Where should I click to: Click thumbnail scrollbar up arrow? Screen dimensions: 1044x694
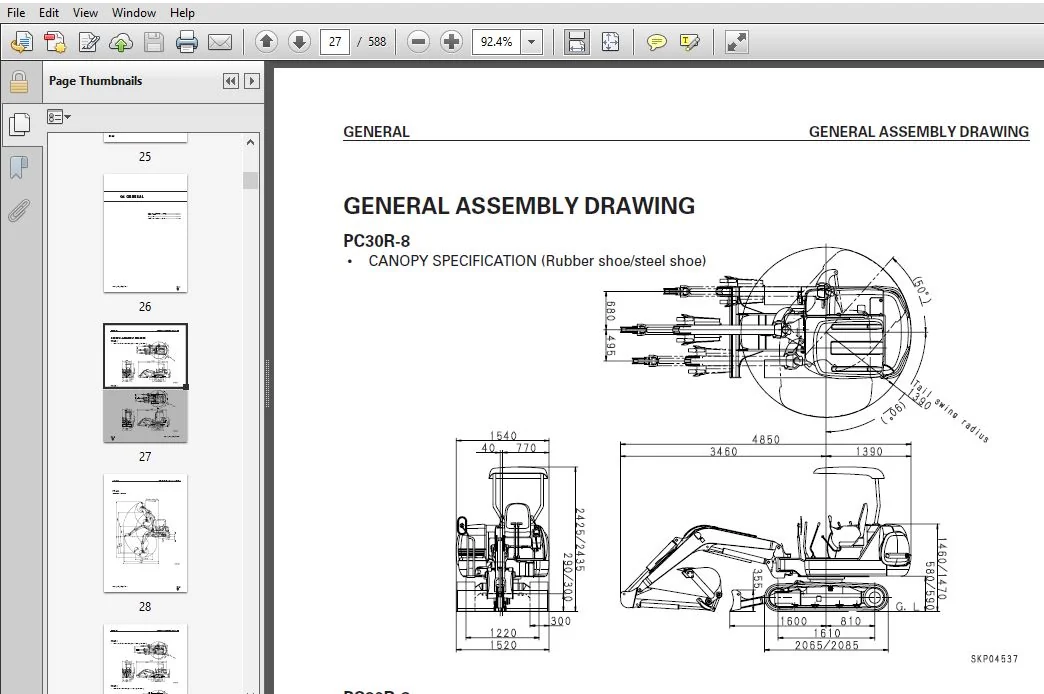[250, 142]
